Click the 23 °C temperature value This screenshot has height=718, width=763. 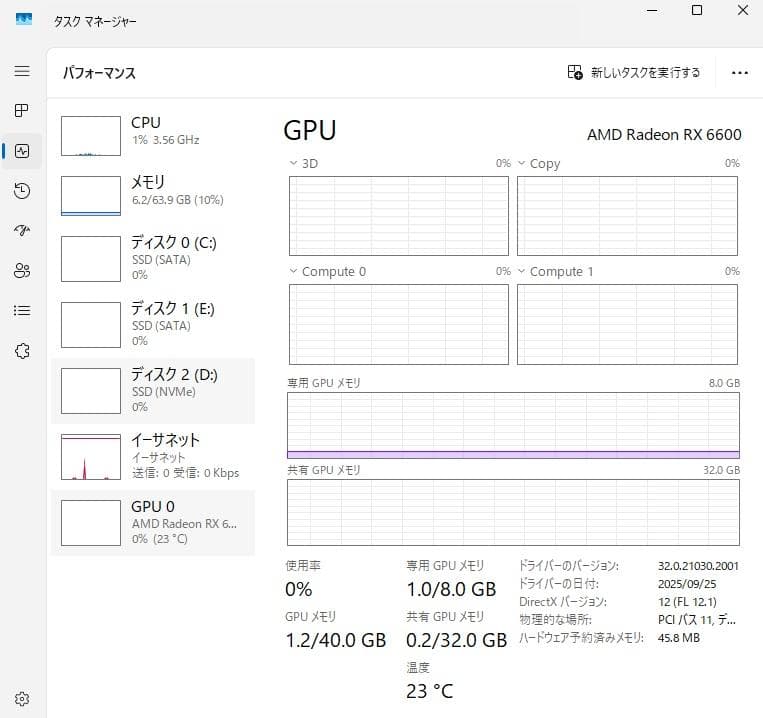pos(430,691)
